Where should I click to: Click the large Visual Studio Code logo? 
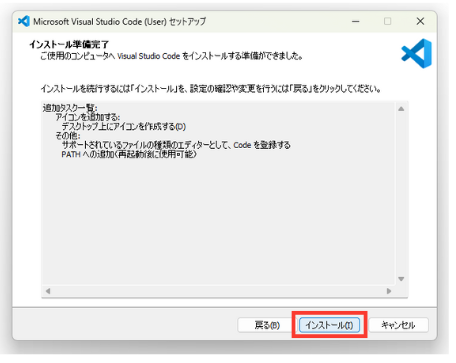(417, 53)
